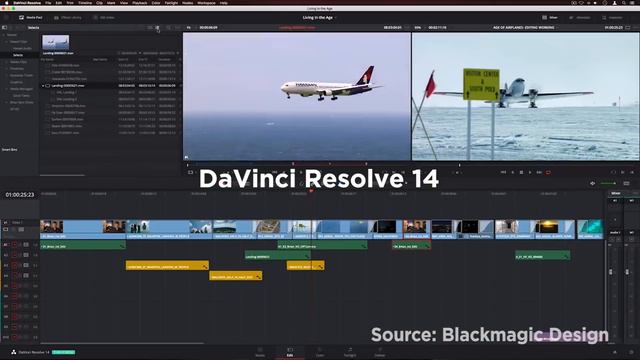The image size is (640, 360).
Task: Select the Selects bin
Action: point(18,55)
